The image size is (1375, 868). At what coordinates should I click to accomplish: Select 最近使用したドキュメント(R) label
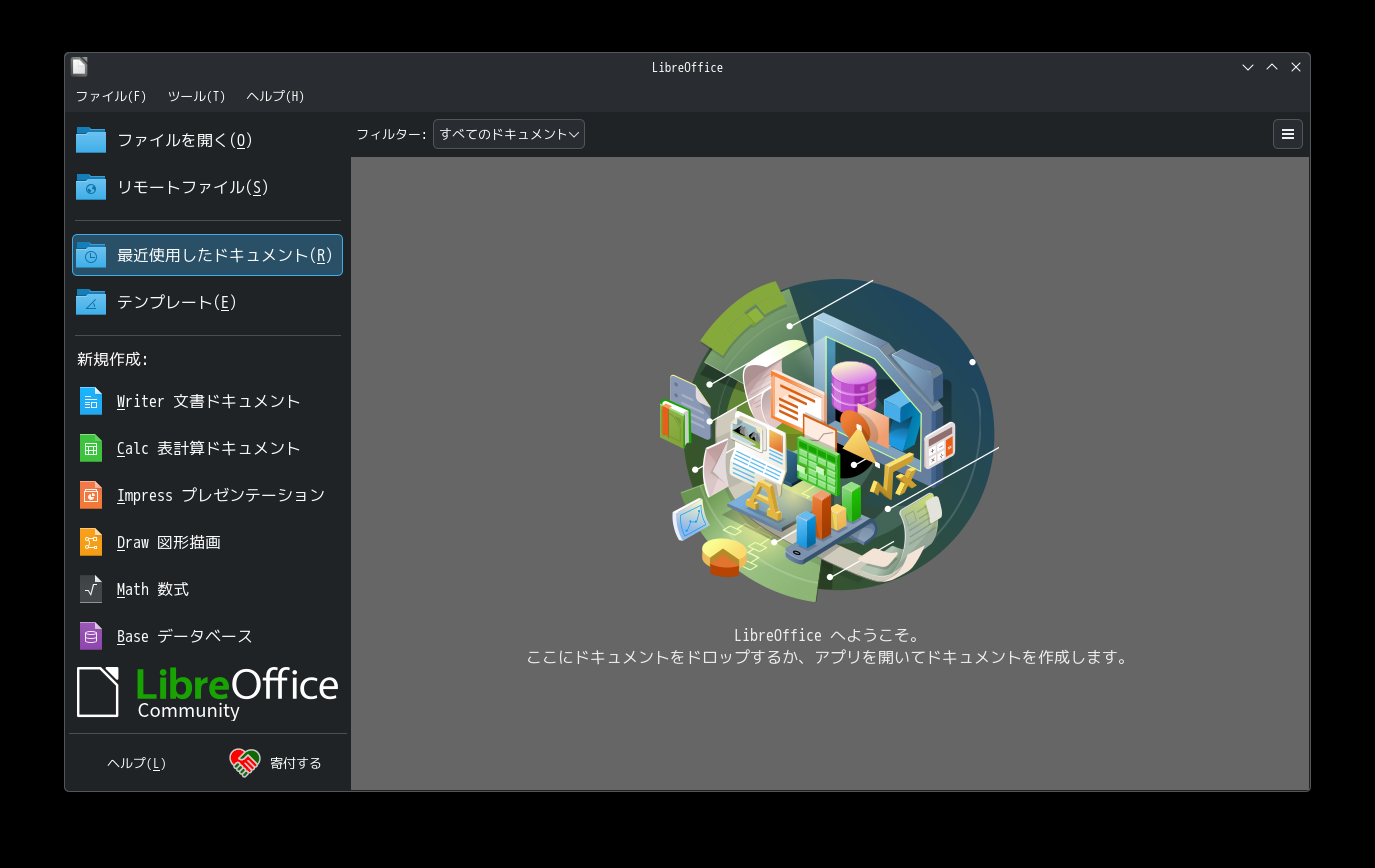225,255
